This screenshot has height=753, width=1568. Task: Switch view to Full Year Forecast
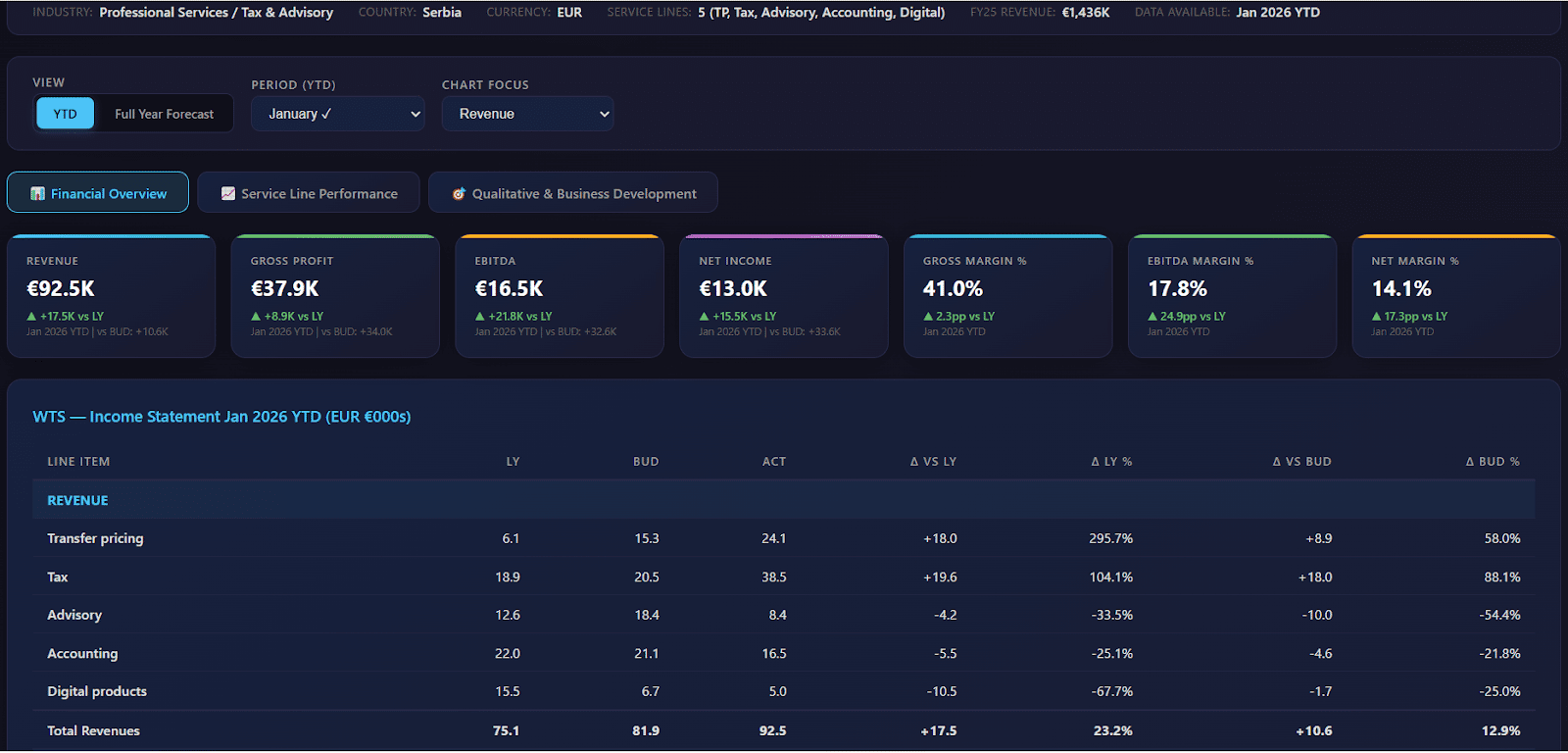tap(164, 114)
